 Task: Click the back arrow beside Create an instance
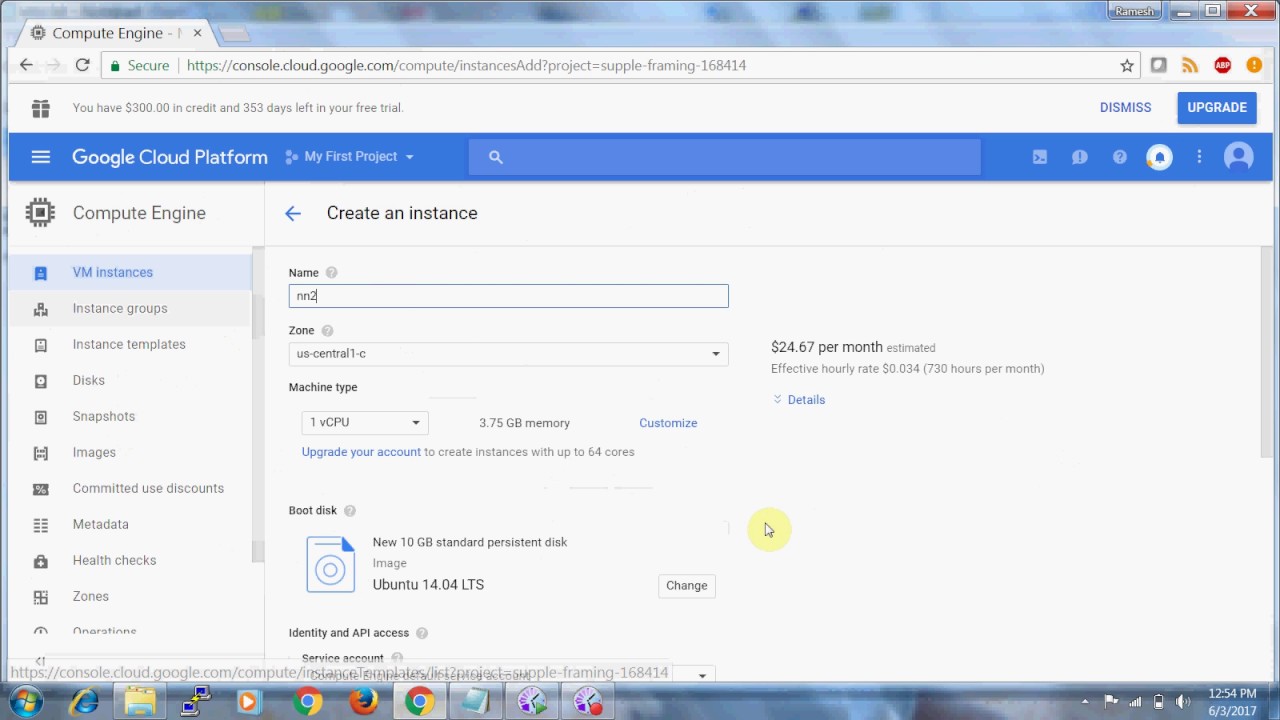(293, 213)
